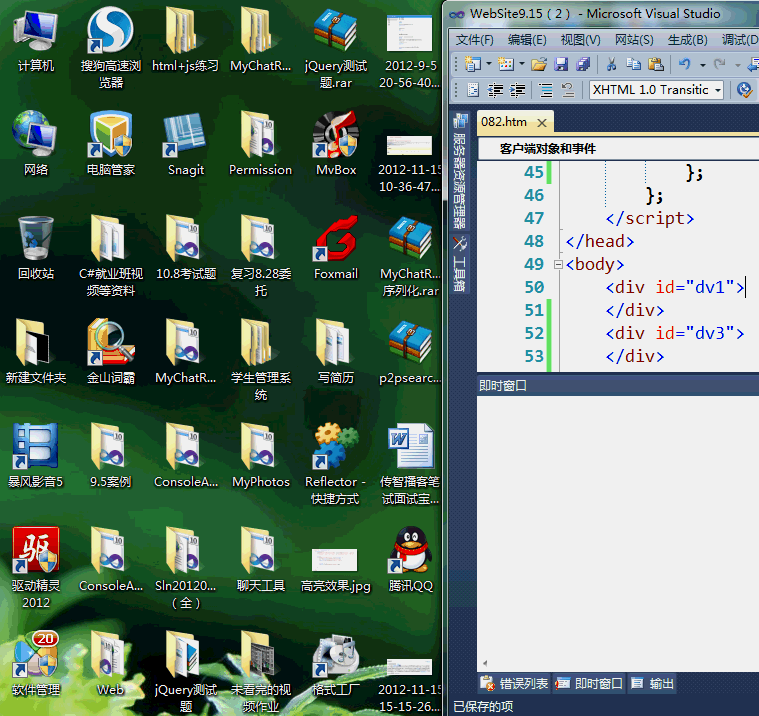
Task: Click the Save All toolbar icon
Action: pos(582,64)
